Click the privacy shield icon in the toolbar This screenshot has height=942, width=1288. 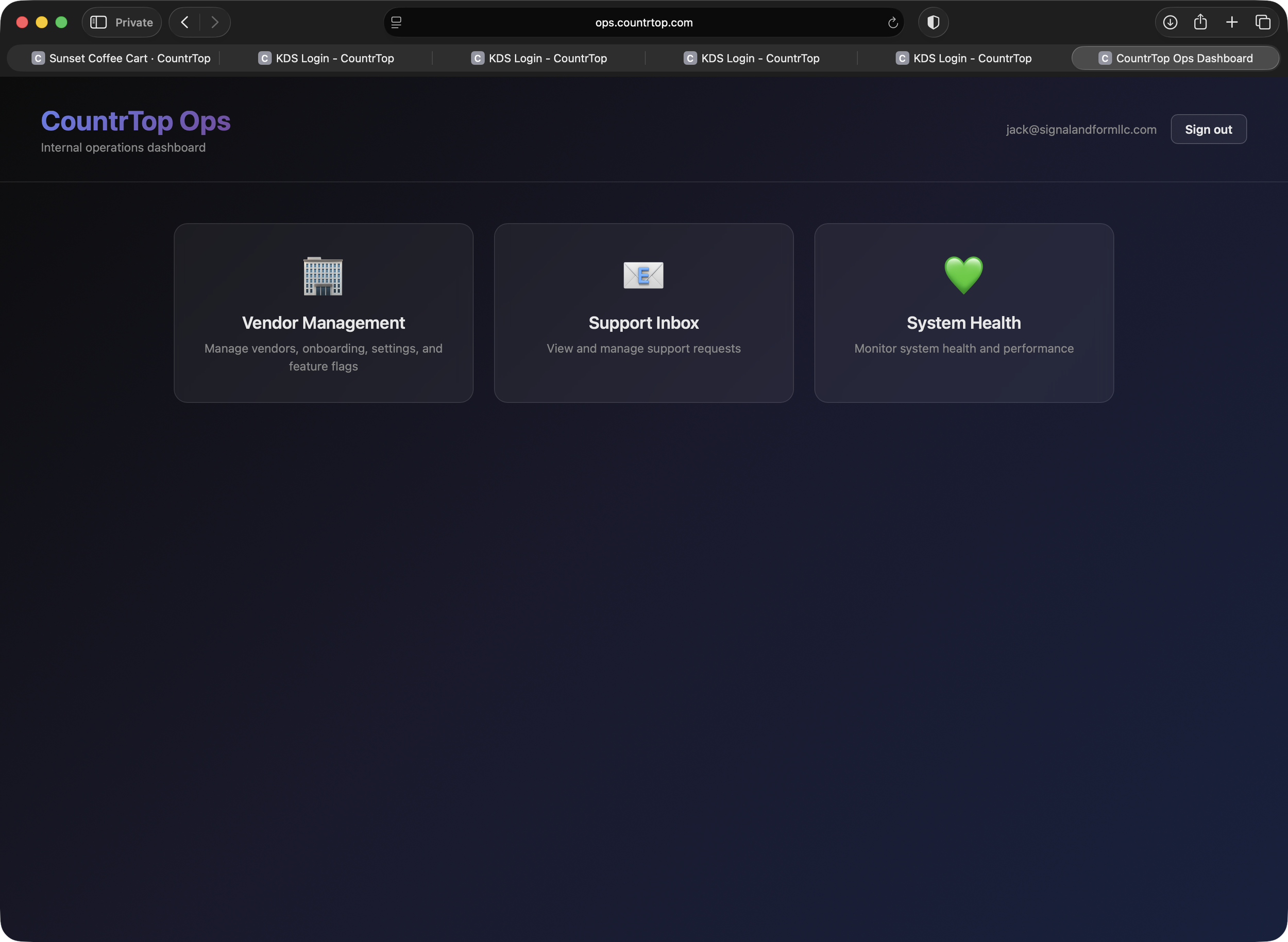[933, 22]
